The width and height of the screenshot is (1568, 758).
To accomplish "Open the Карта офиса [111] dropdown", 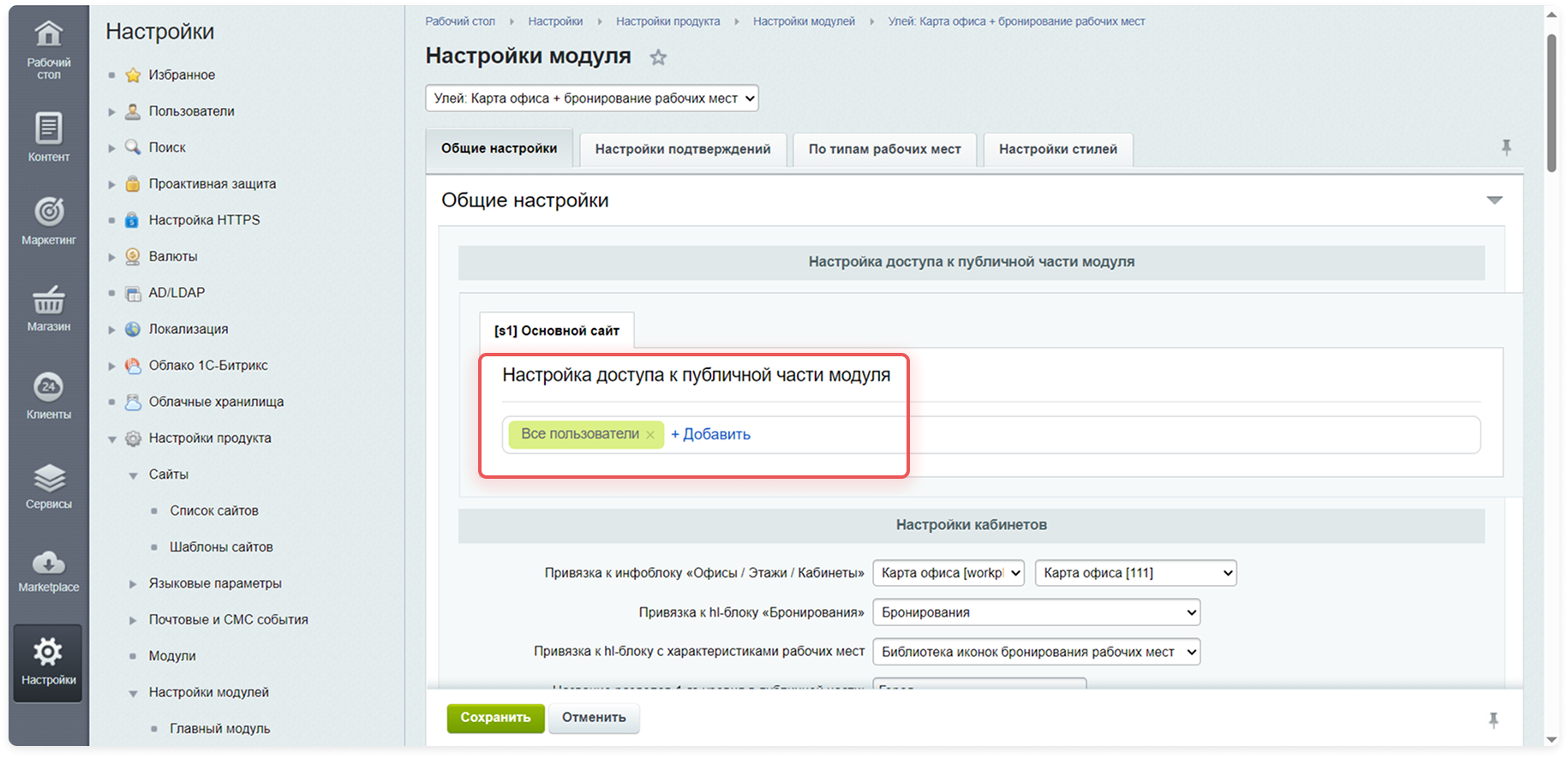I will [1134, 573].
